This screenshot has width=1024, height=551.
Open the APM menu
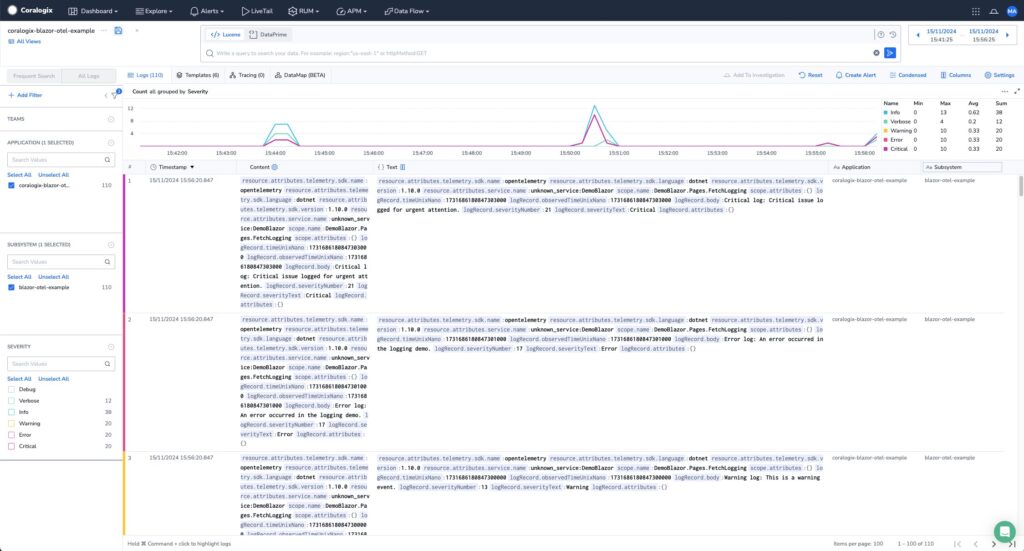tap(351, 11)
